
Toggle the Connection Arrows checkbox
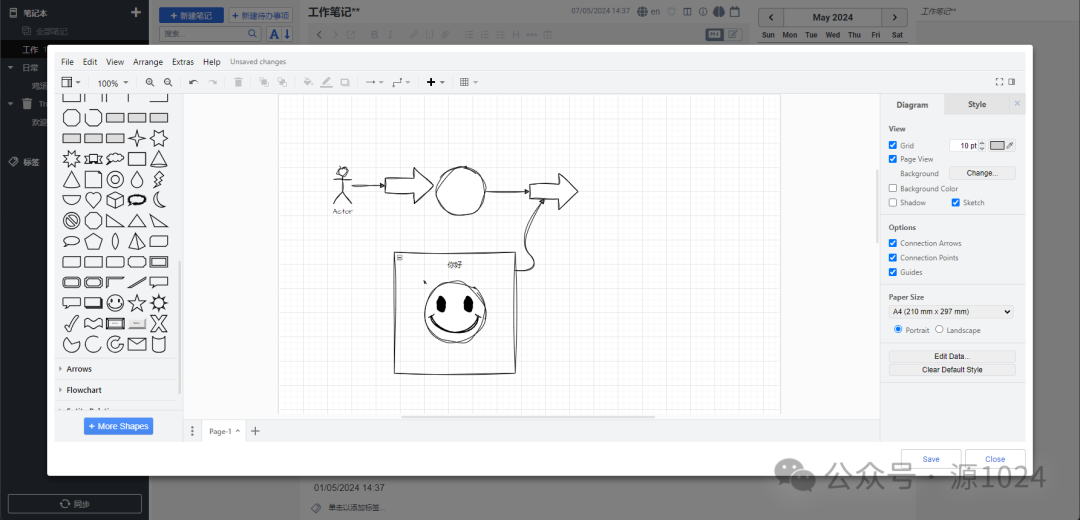[893, 243]
